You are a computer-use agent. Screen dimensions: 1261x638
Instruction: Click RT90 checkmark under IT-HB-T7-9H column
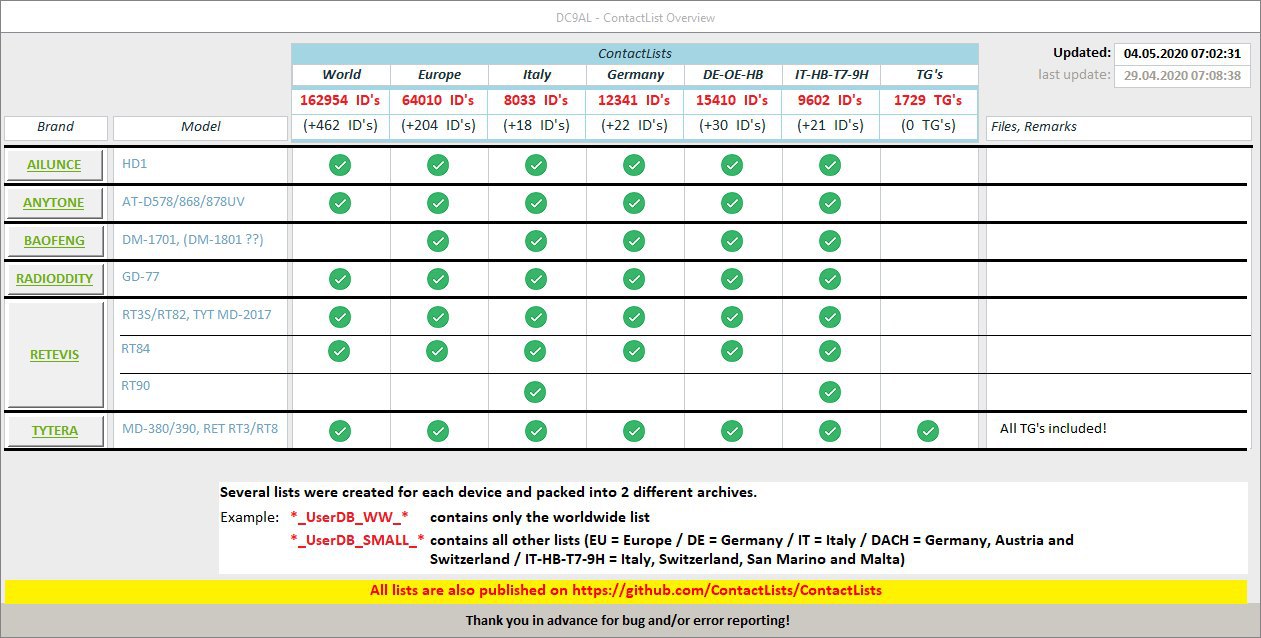point(830,391)
